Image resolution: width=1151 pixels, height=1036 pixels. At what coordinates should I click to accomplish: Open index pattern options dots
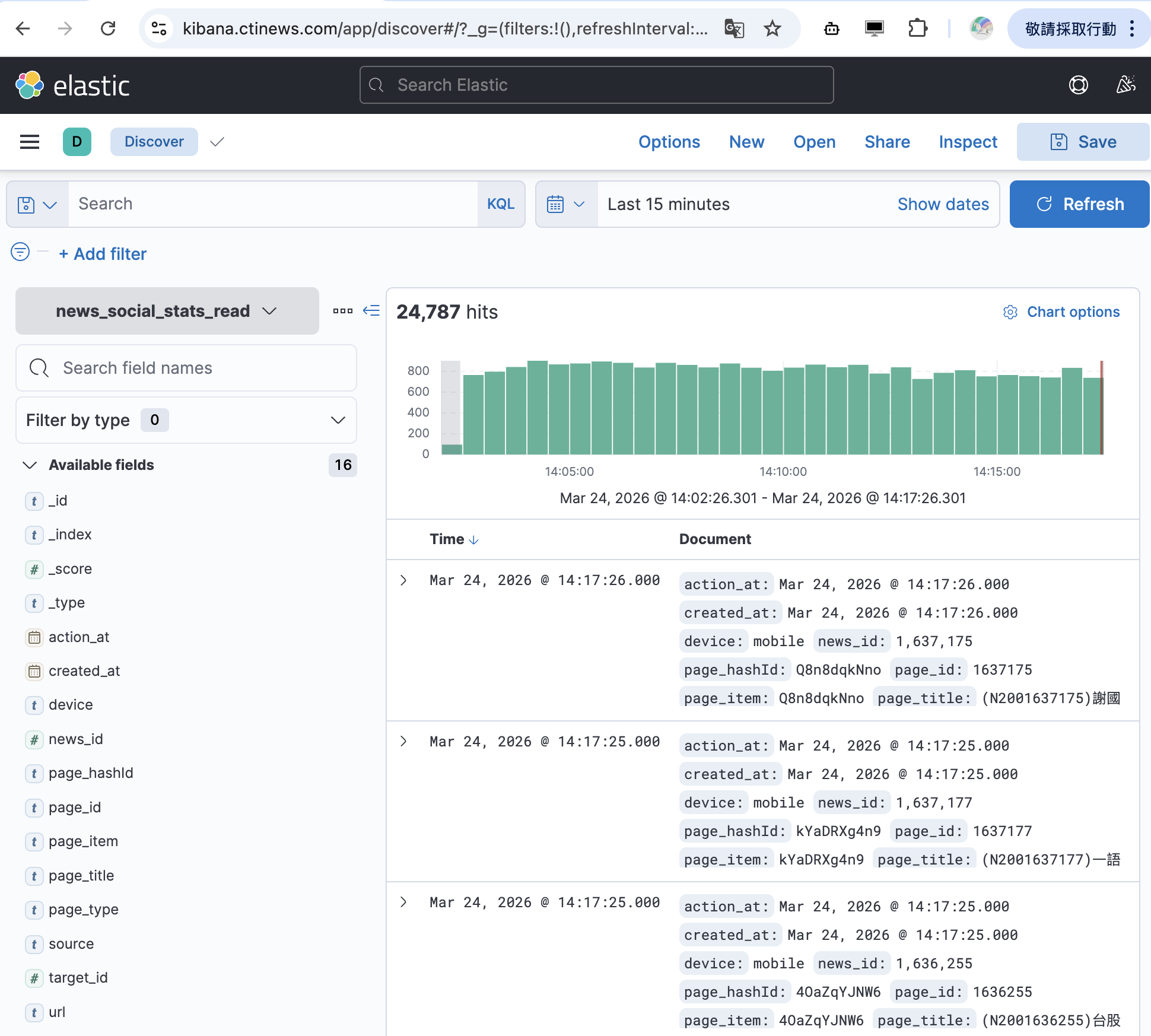[342, 311]
